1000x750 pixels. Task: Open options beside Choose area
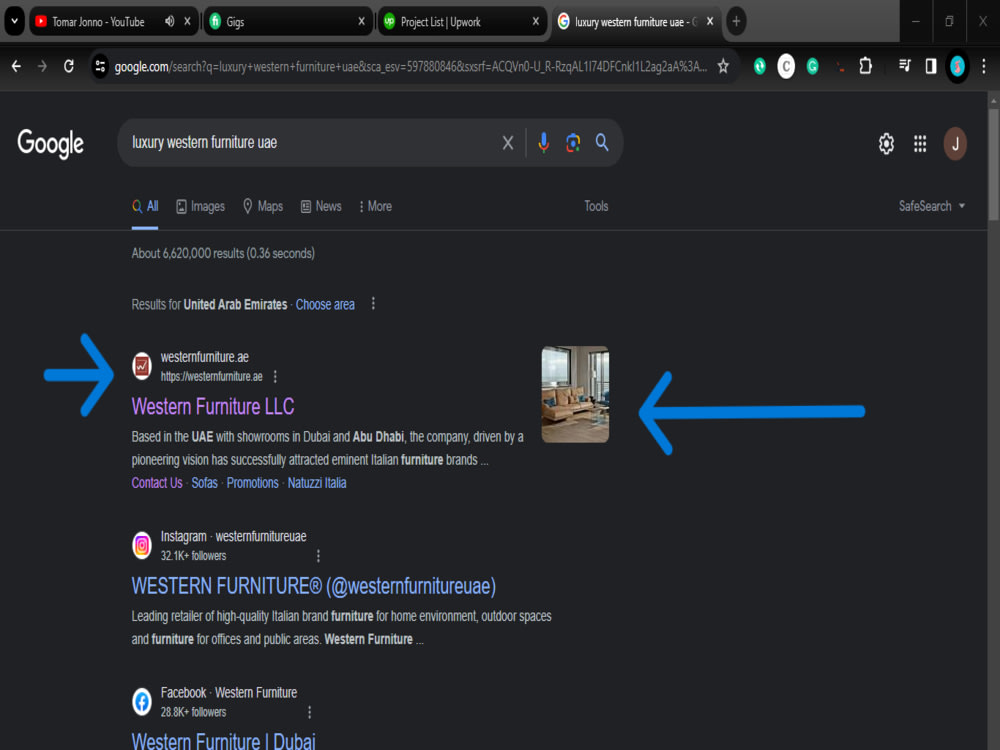[x=373, y=304]
